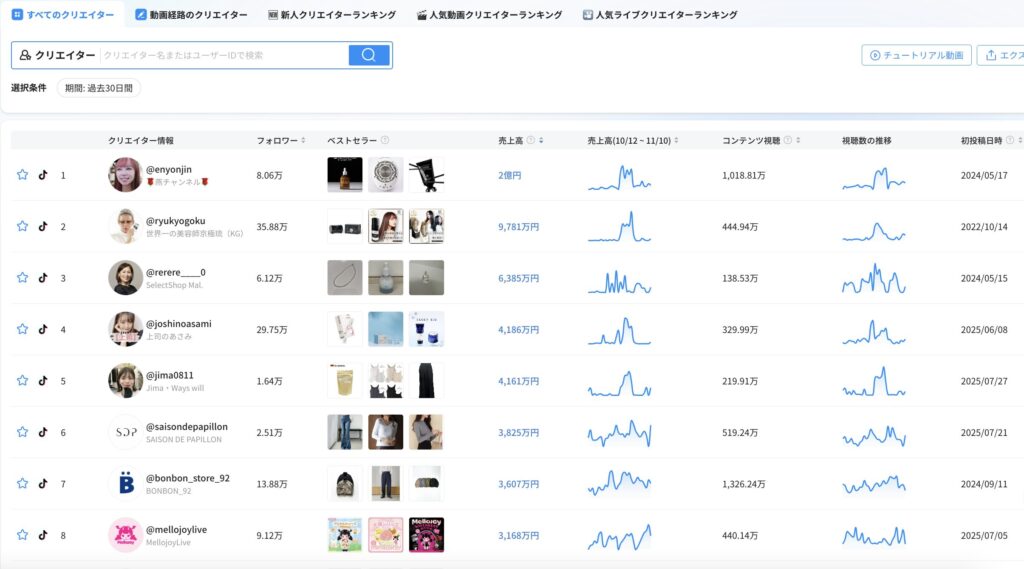Click the @bonbon_store_92 logo avatar
The width and height of the screenshot is (1024, 569).
point(126,483)
